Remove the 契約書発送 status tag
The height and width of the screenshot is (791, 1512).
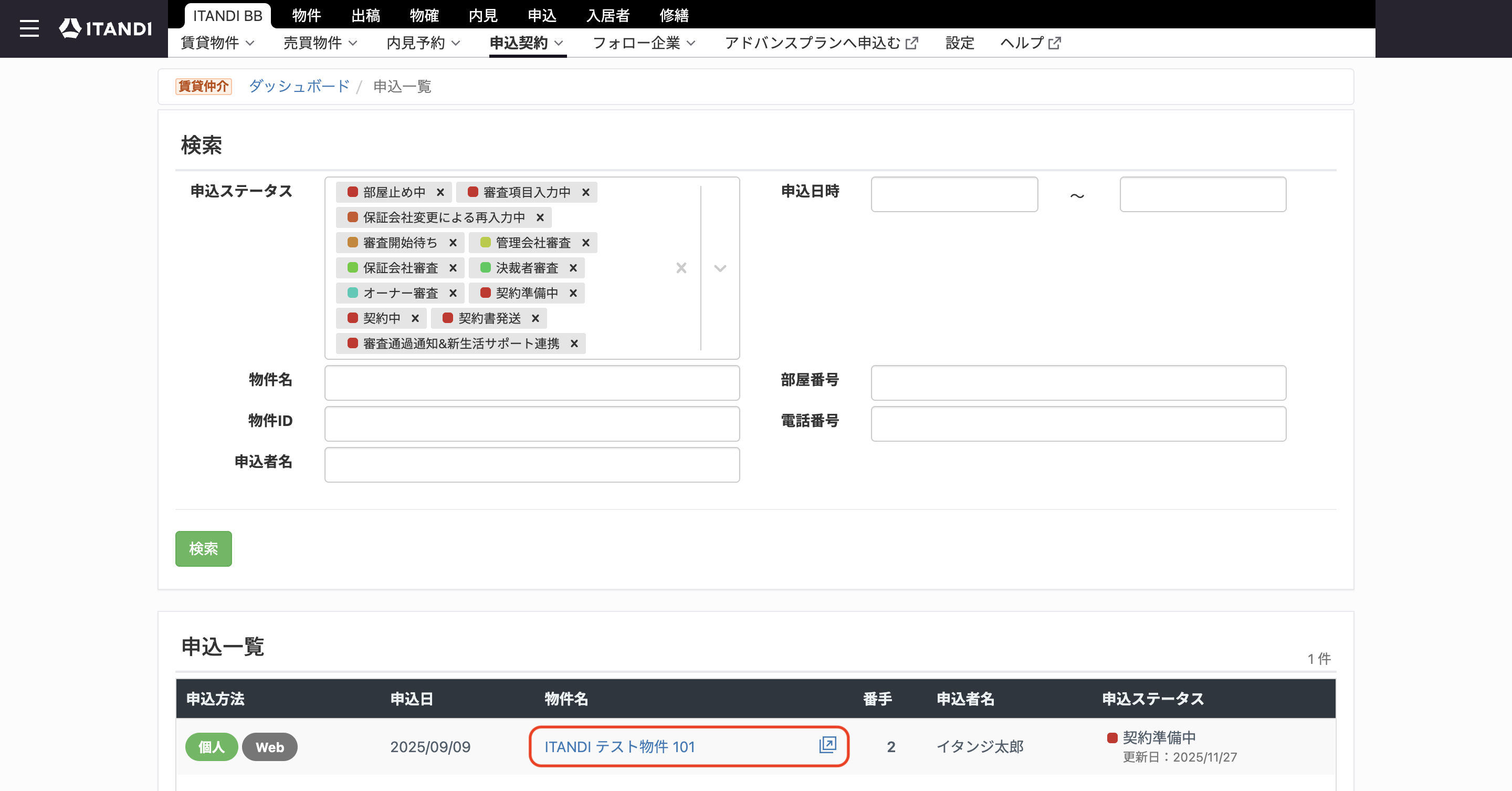[x=535, y=318]
